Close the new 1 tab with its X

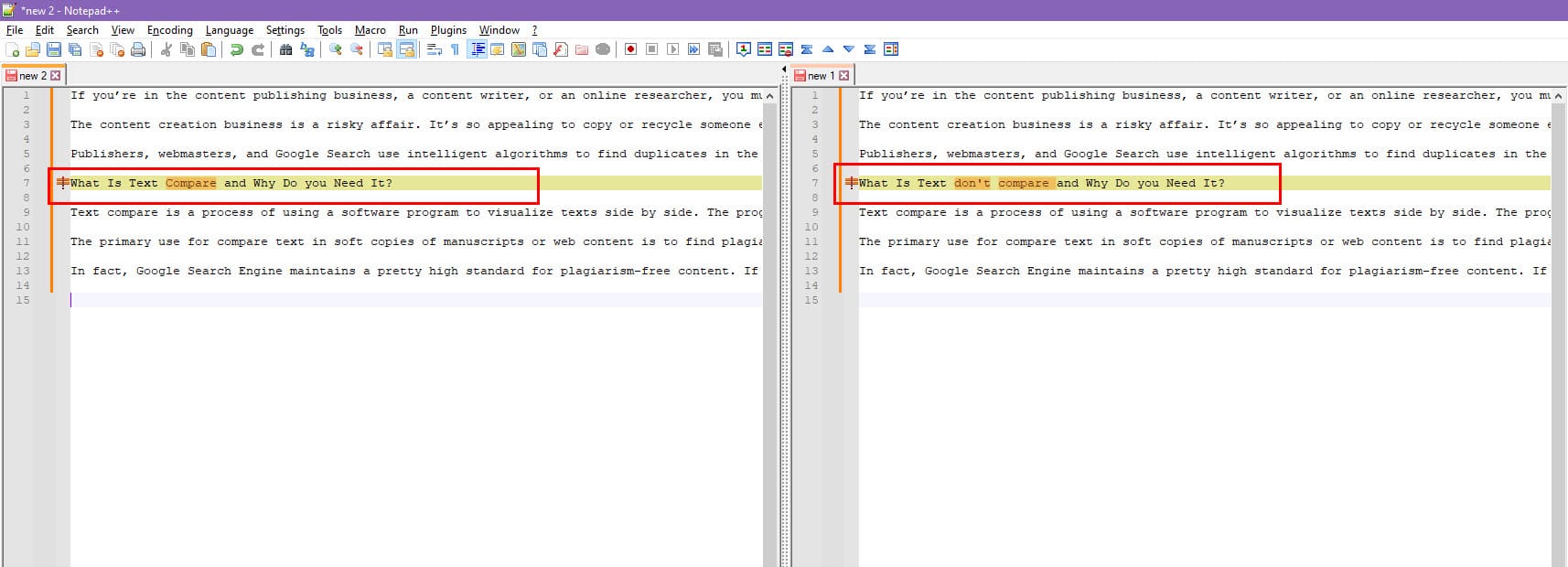coord(844,75)
